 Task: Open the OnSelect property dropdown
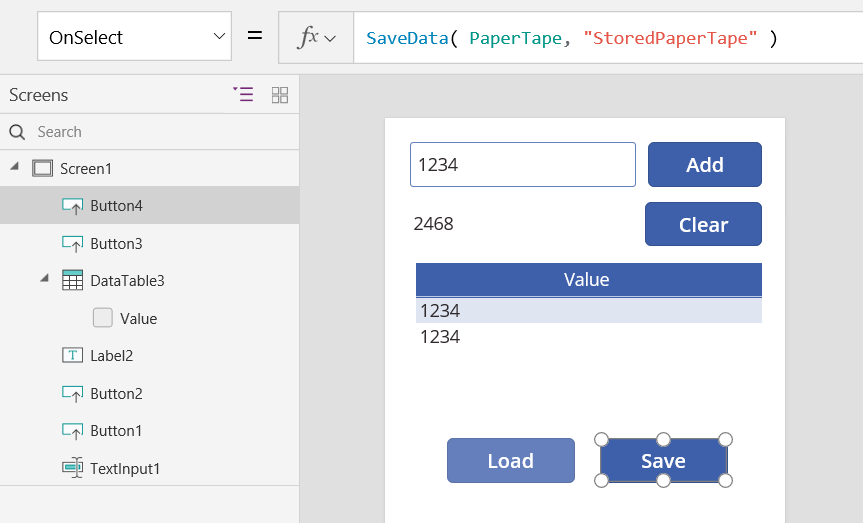click(134, 36)
